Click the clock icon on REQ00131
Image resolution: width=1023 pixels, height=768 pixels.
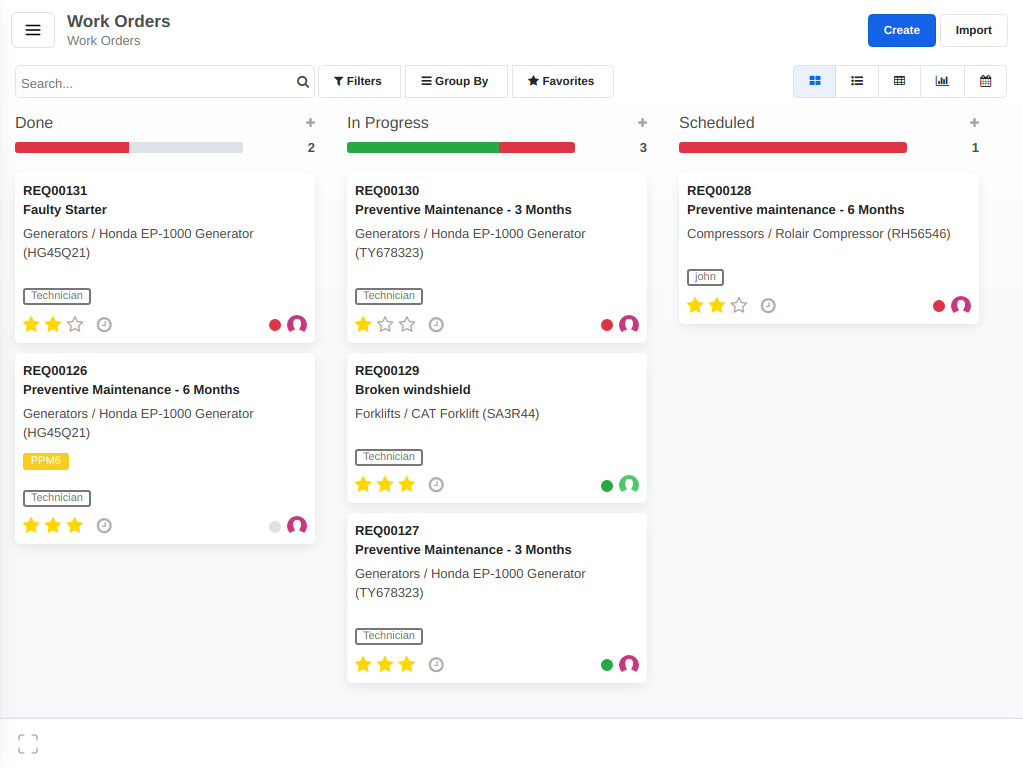pyautogui.click(x=104, y=324)
